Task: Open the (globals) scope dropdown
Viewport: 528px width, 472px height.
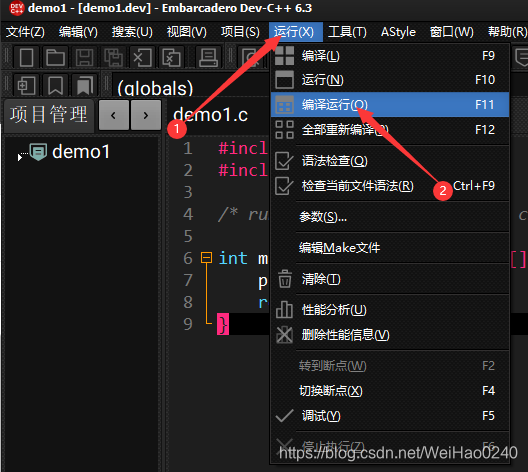Action: pyautogui.click(x=190, y=86)
